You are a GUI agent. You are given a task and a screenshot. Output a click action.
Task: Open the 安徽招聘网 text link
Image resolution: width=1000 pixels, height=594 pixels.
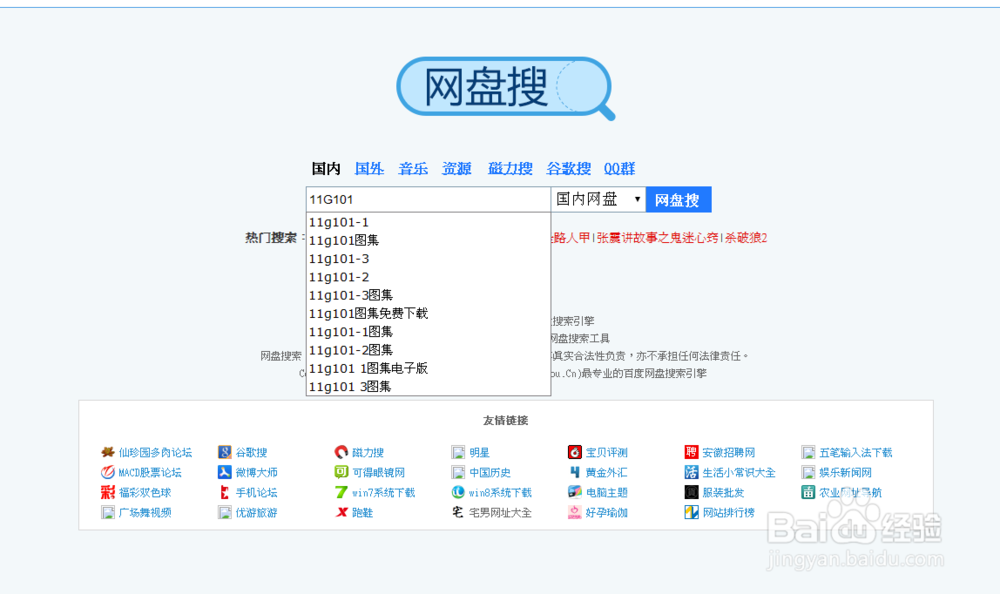[728, 452]
